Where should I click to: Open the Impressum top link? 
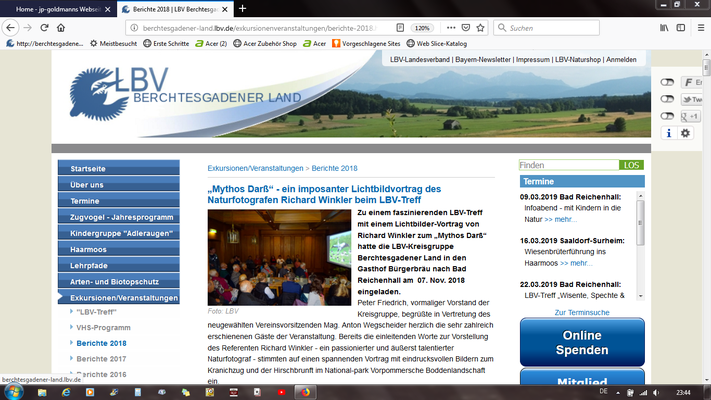(532, 59)
